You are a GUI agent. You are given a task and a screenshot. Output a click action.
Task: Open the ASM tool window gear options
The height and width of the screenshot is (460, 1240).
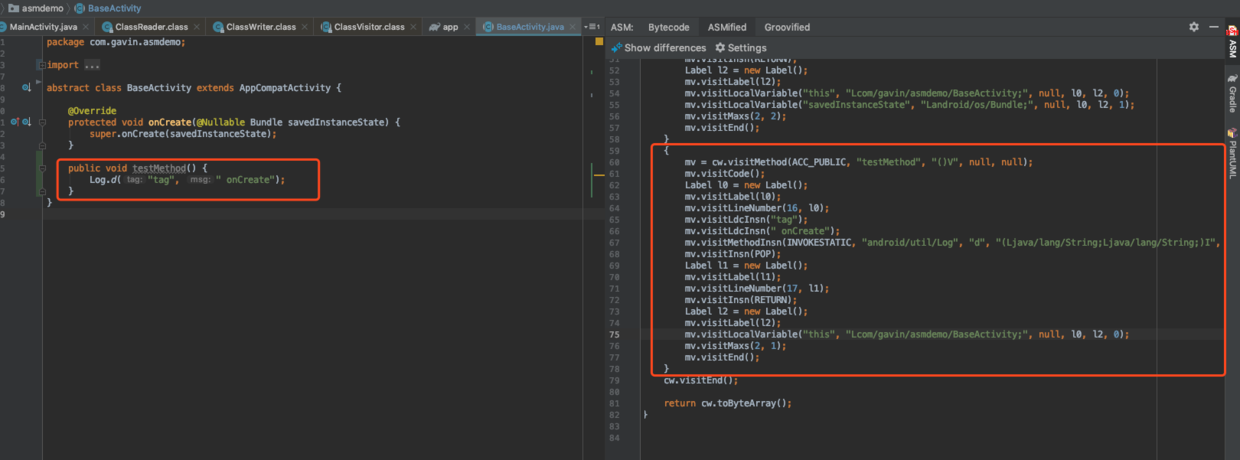tap(1194, 27)
